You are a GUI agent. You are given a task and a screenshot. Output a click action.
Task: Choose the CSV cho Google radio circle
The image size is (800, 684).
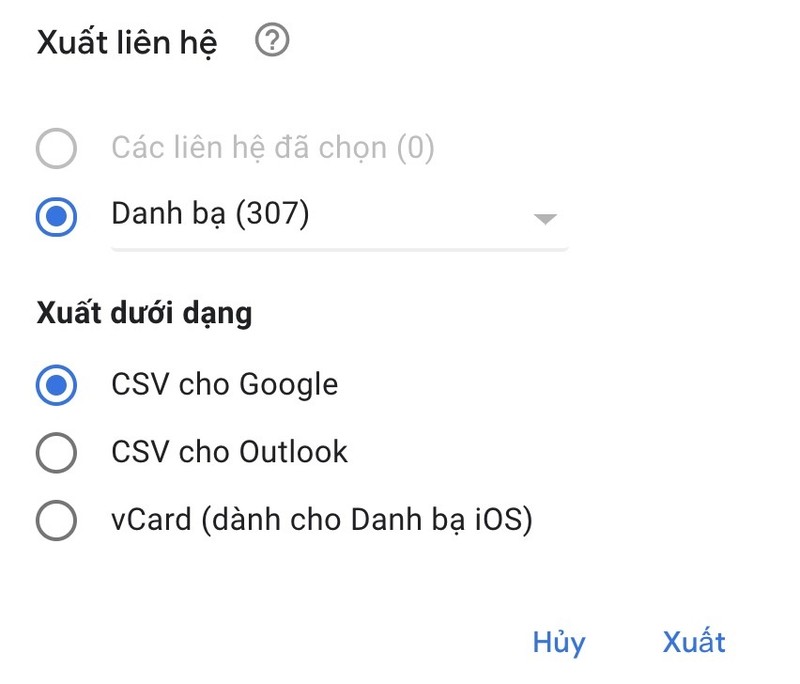[56, 385]
